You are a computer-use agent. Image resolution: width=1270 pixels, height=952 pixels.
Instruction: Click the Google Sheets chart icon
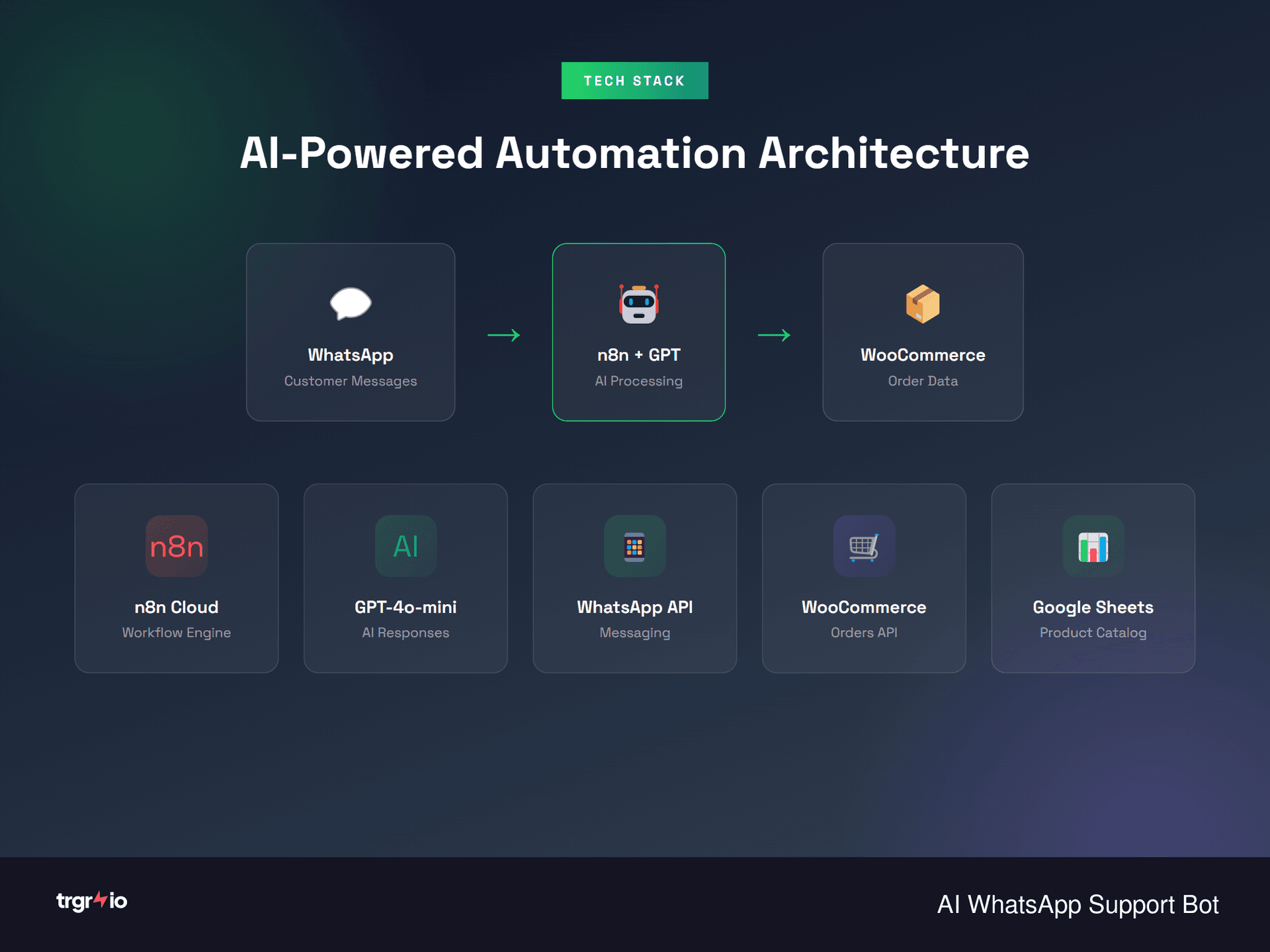pyautogui.click(x=1093, y=547)
